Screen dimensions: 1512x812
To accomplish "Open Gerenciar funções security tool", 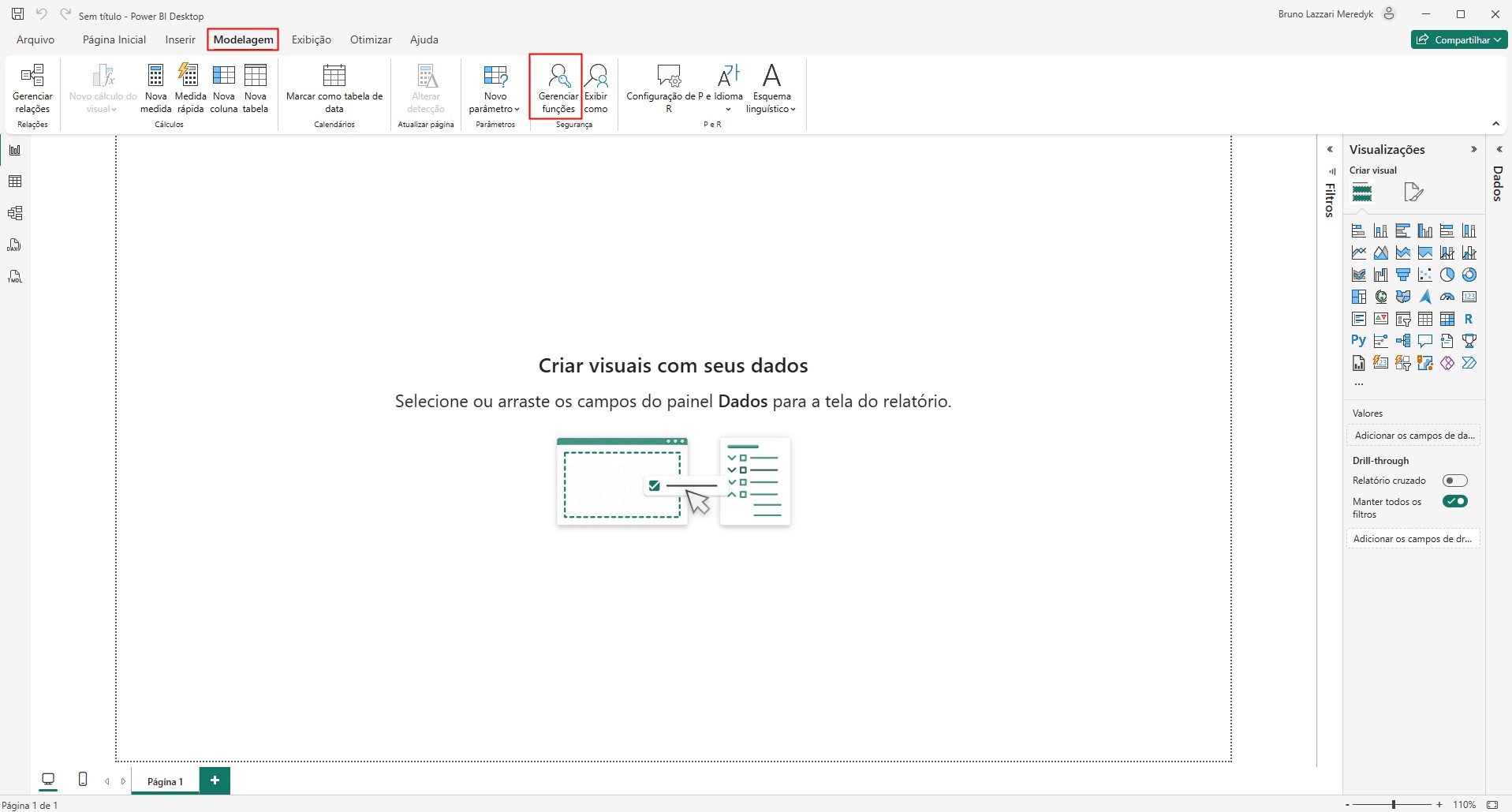I will [x=558, y=88].
